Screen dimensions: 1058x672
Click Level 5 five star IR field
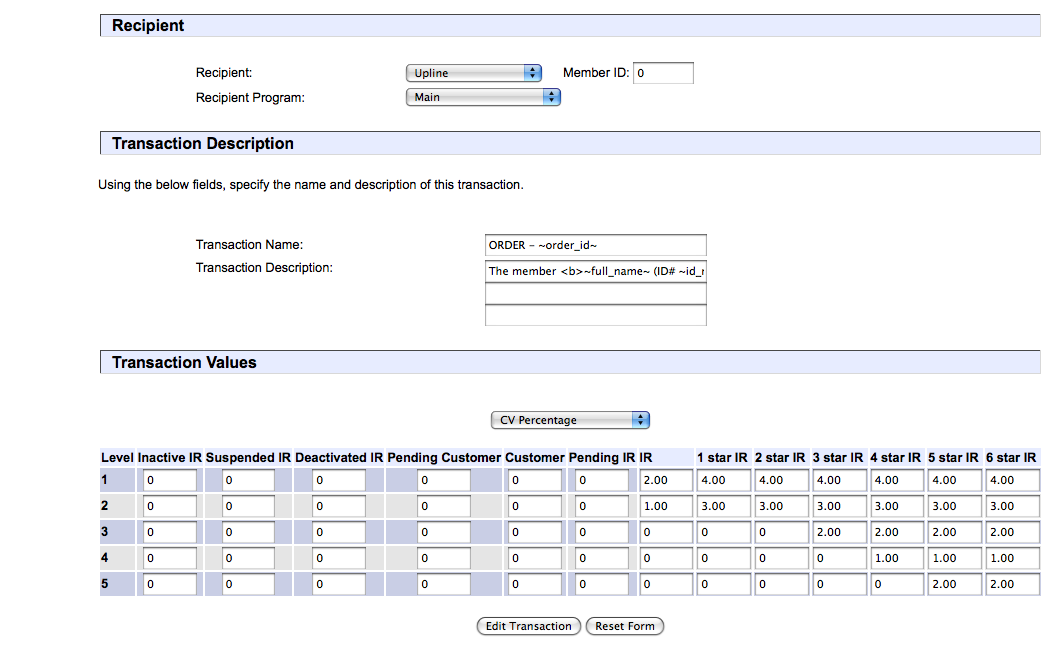coord(954,584)
